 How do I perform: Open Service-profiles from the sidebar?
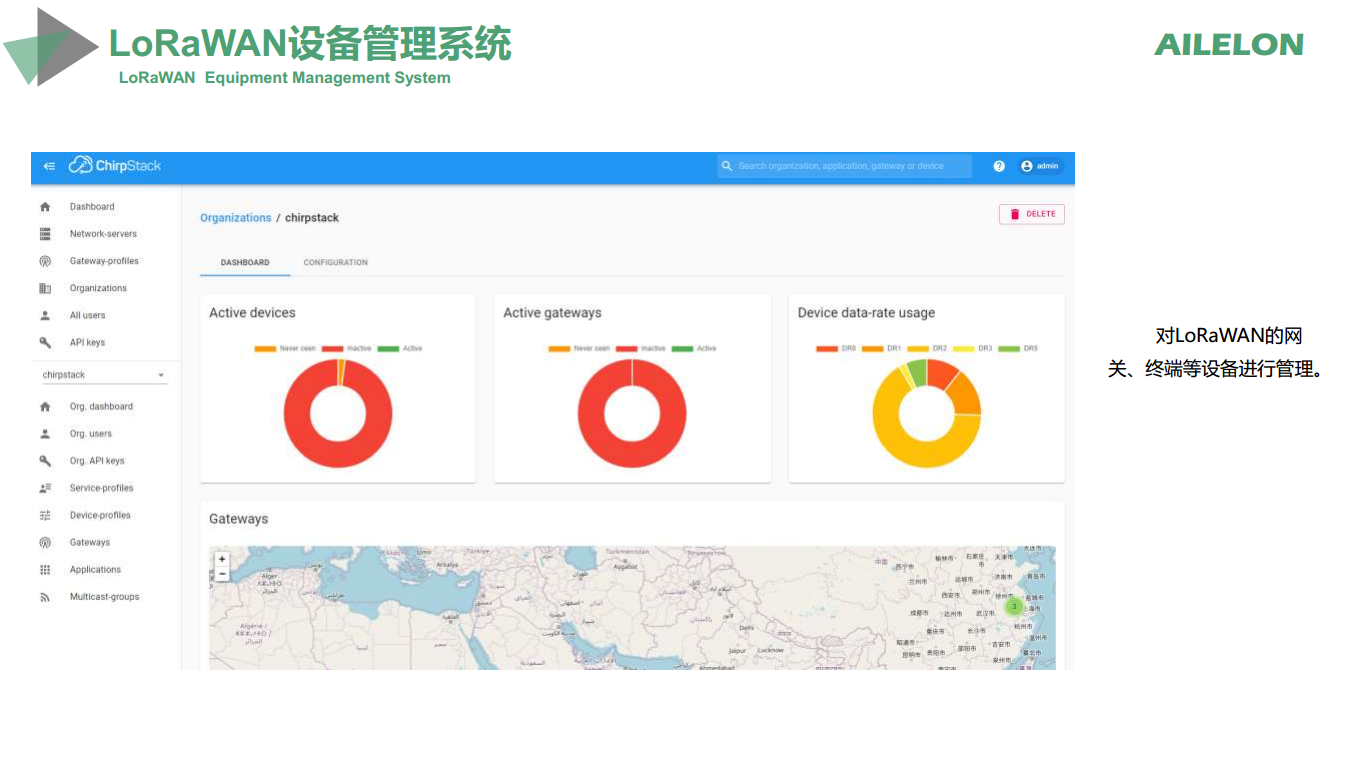[101, 488]
